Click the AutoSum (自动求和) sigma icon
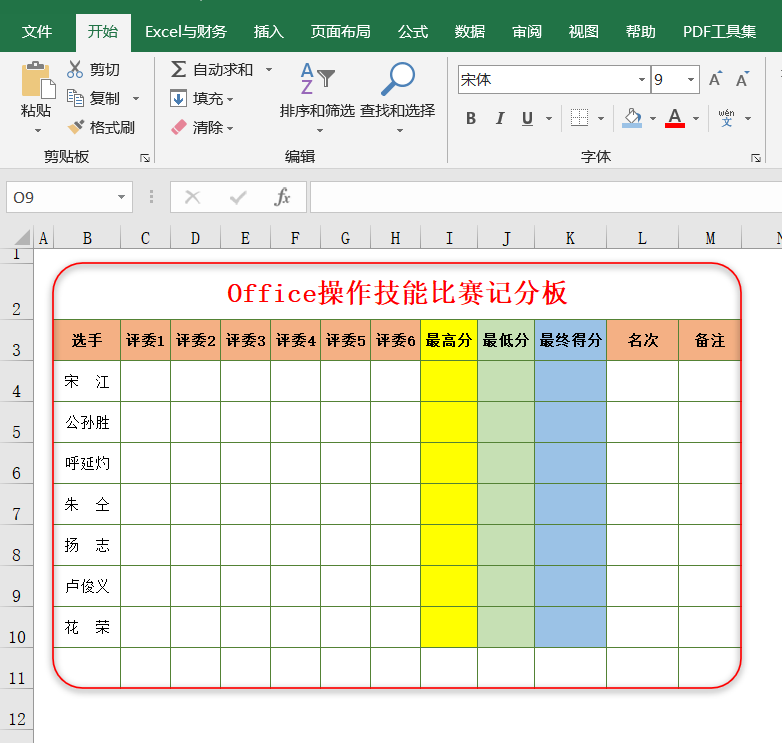The width and height of the screenshot is (782, 743). tap(179, 70)
